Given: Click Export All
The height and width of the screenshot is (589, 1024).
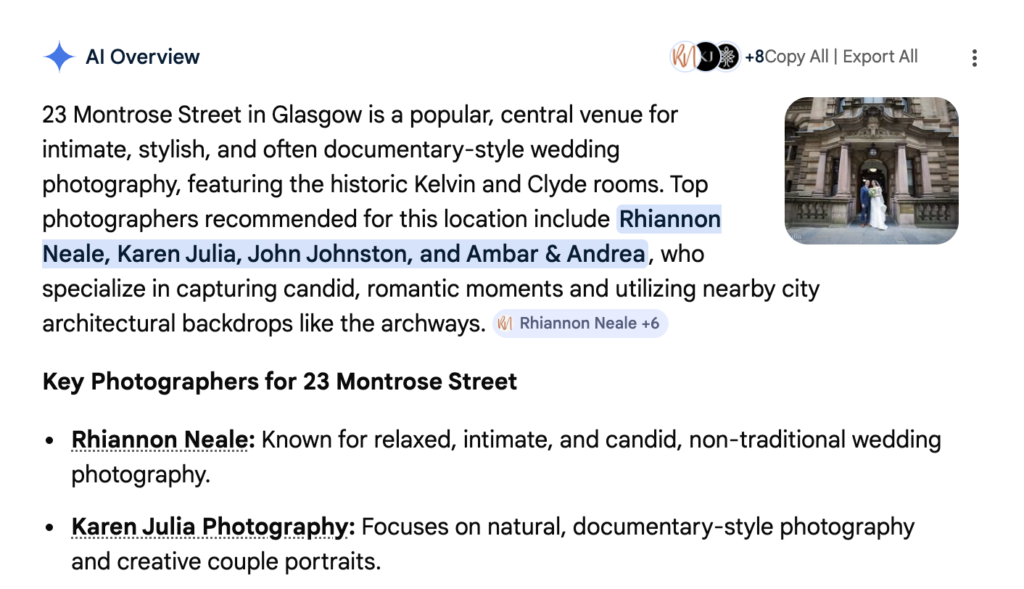Looking at the screenshot, I should pyautogui.click(x=880, y=57).
